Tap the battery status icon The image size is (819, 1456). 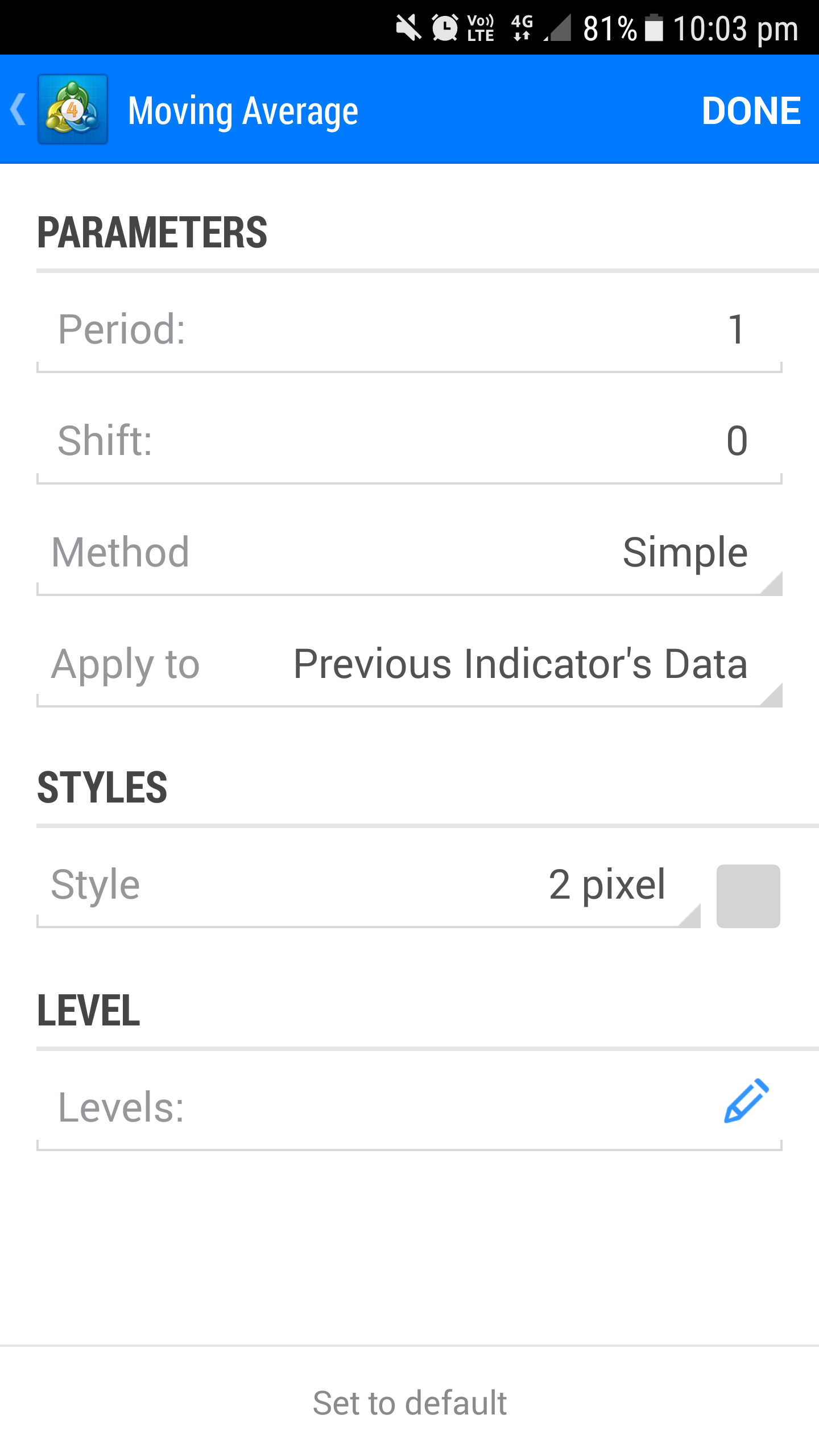(x=654, y=27)
